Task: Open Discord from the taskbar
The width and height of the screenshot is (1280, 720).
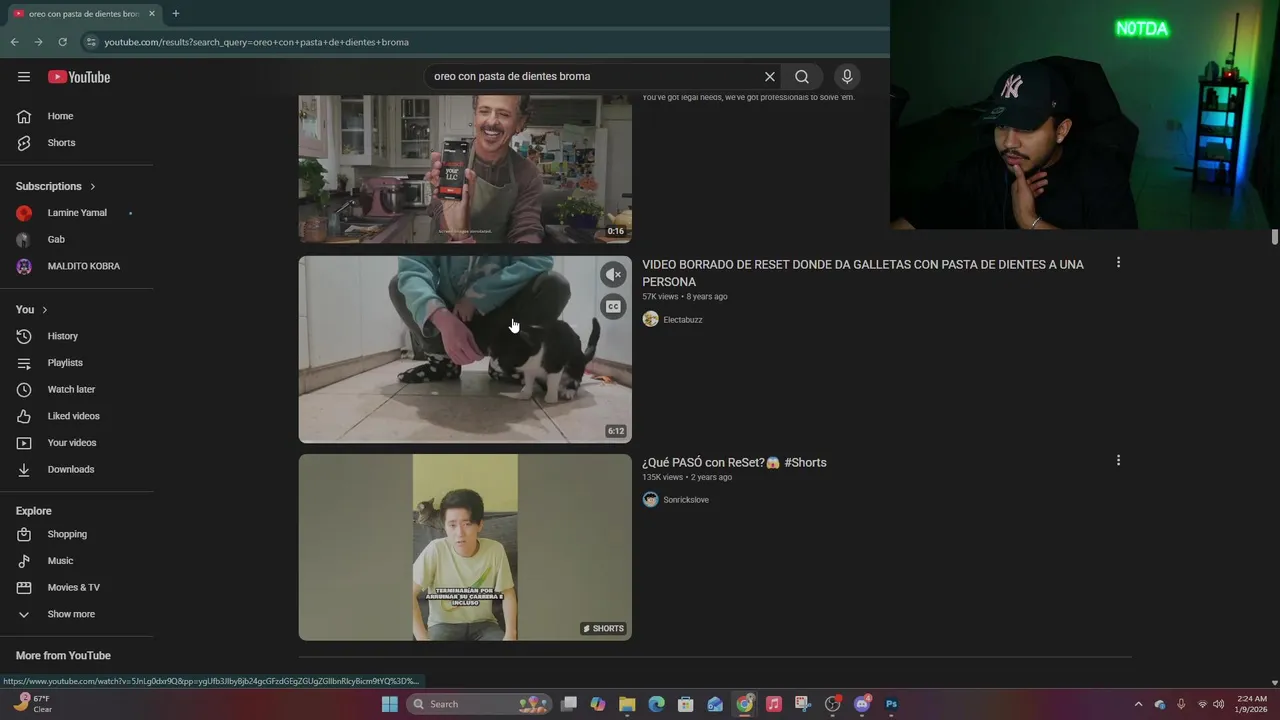Action: click(x=862, y=704)
